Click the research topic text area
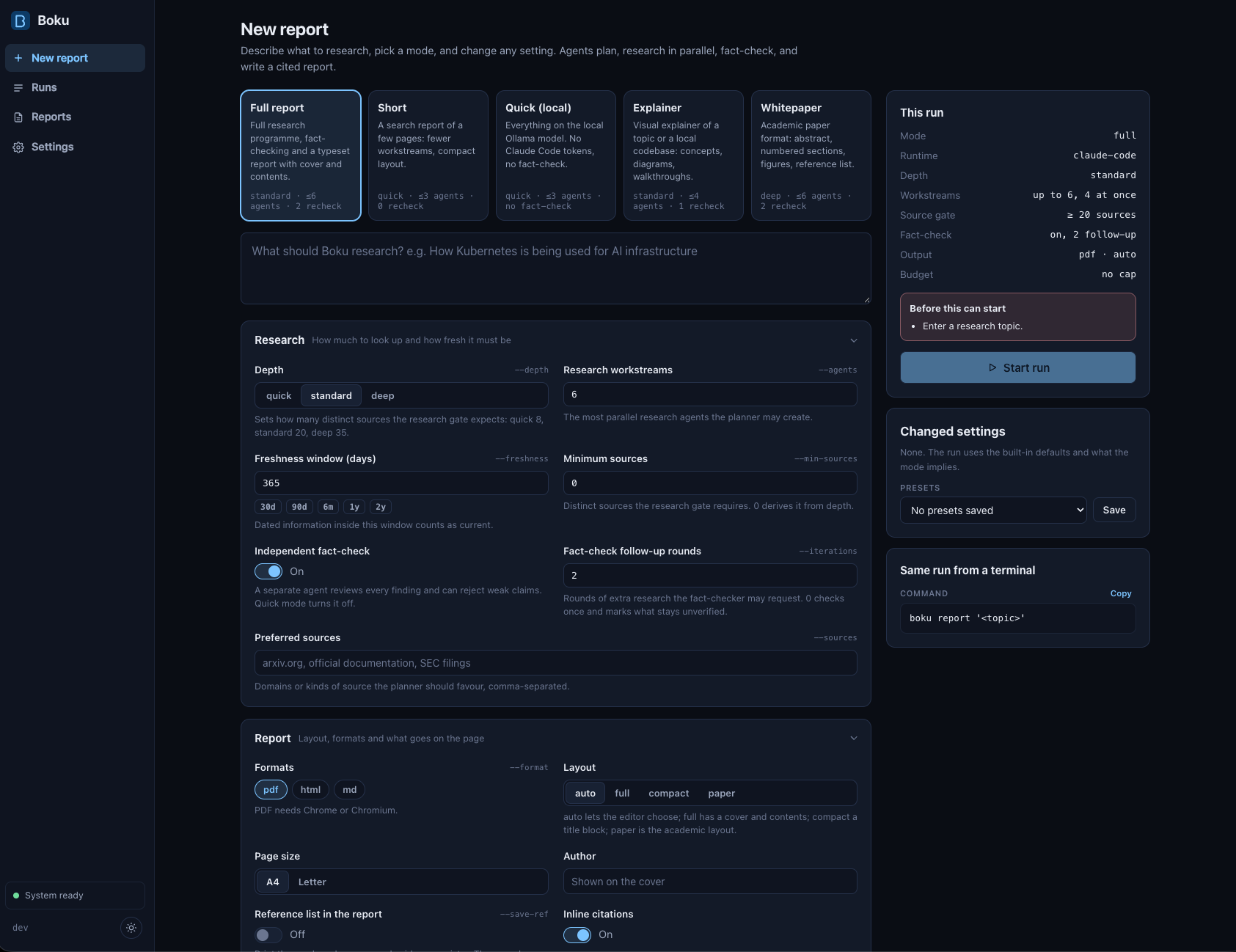 coord(556,268)
